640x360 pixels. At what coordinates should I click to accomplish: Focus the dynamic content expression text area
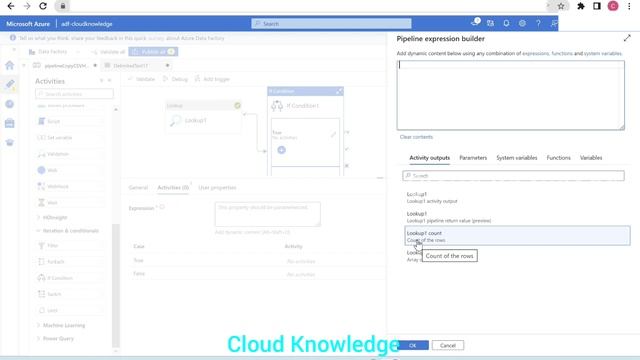coord(511,96)
